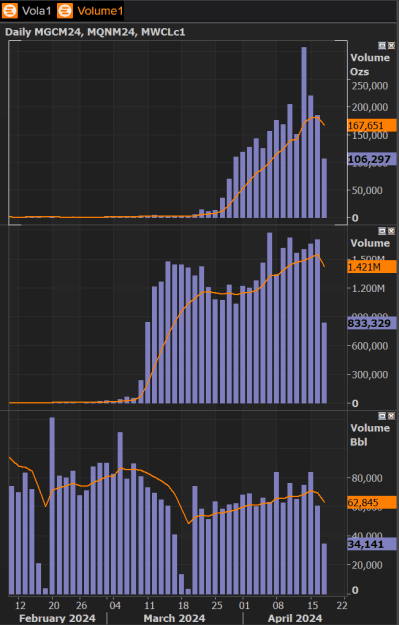The width and height of the screenshot is (399, 625).
Task: Maximize the bottom Volume Bbl chart panel
Action: (x=382, y=416)
